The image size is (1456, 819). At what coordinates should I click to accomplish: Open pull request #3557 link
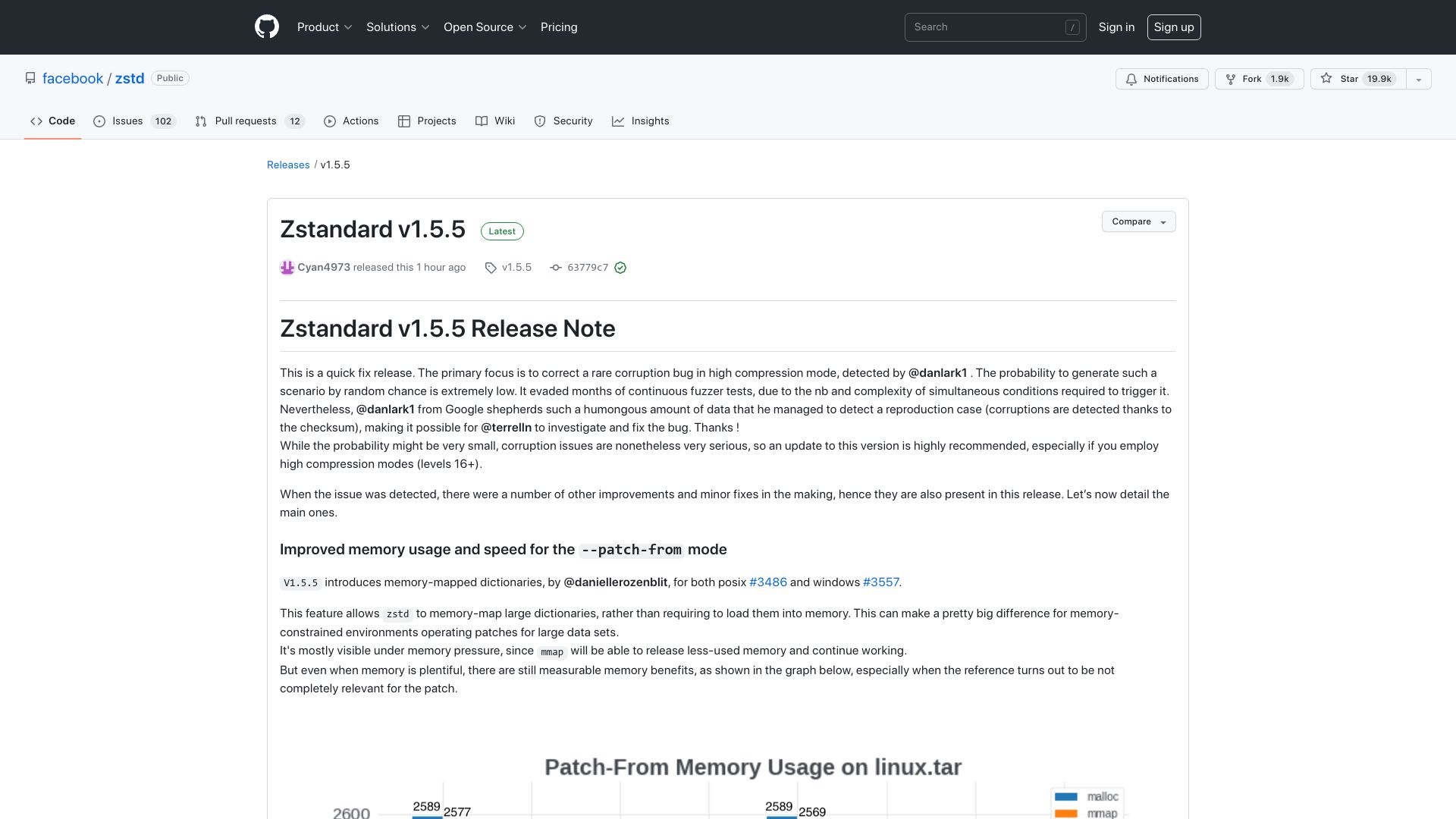(880, 582)
